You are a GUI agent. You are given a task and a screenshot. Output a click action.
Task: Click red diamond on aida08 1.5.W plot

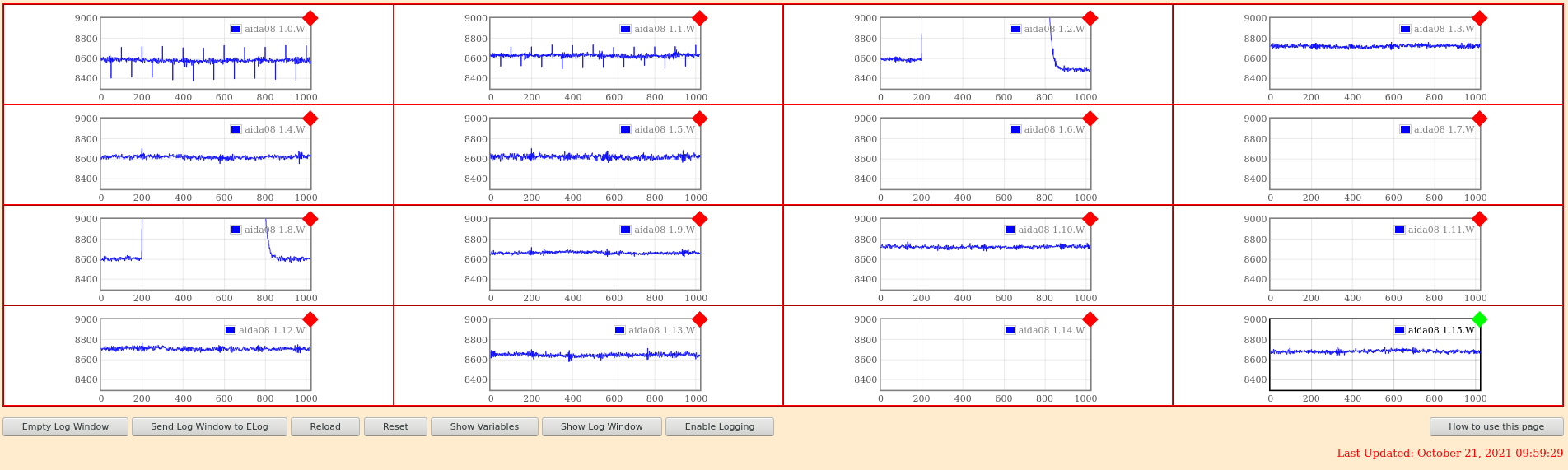[x=700, y=119]
